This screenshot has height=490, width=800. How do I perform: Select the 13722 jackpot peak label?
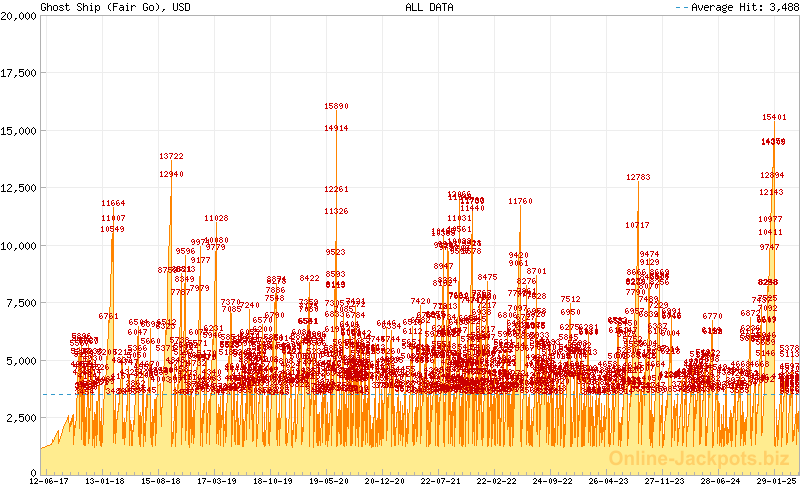[x=171, y=156]
